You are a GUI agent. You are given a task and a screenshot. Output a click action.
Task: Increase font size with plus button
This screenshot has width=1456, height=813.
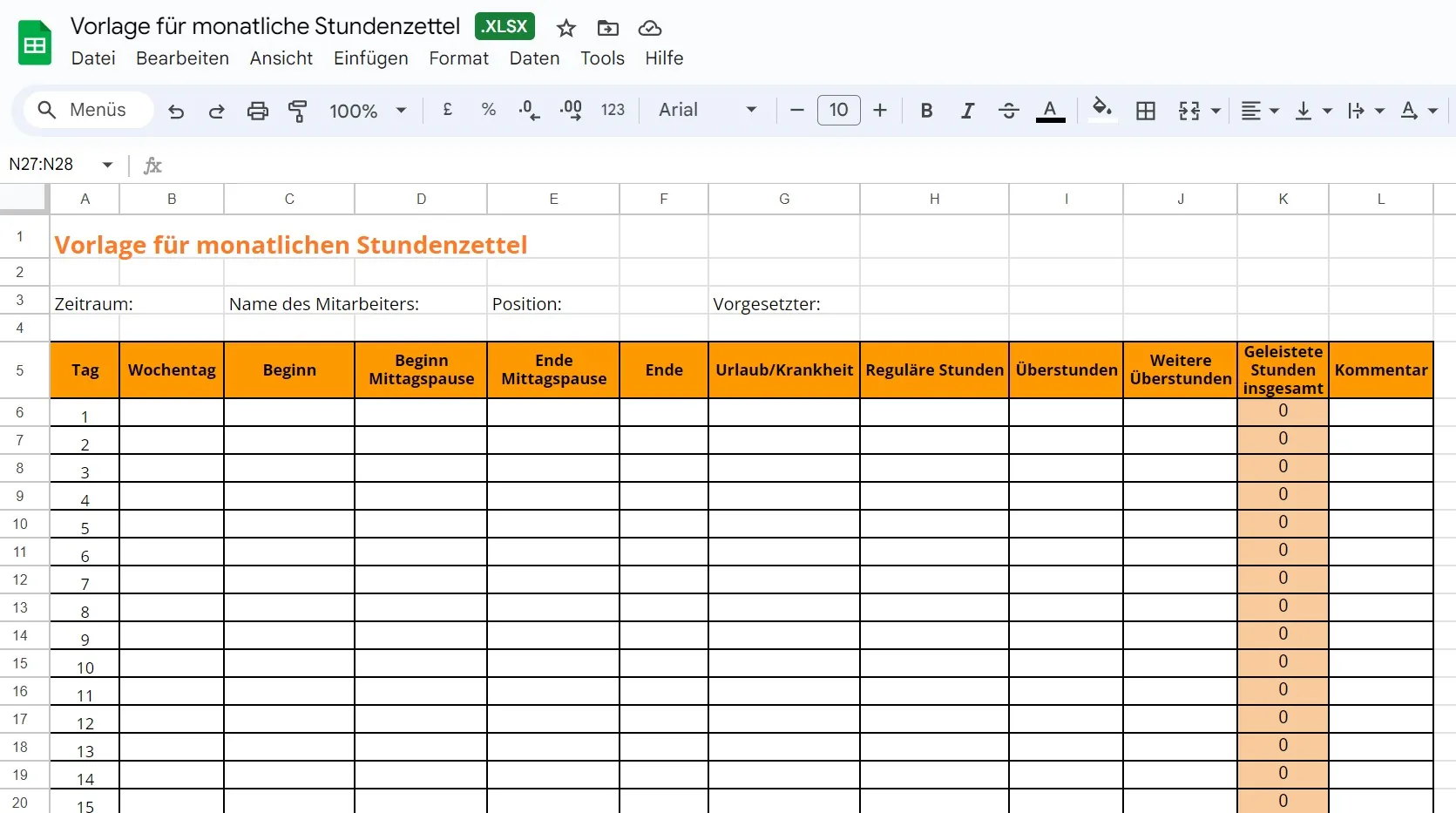tap(880, 110)
